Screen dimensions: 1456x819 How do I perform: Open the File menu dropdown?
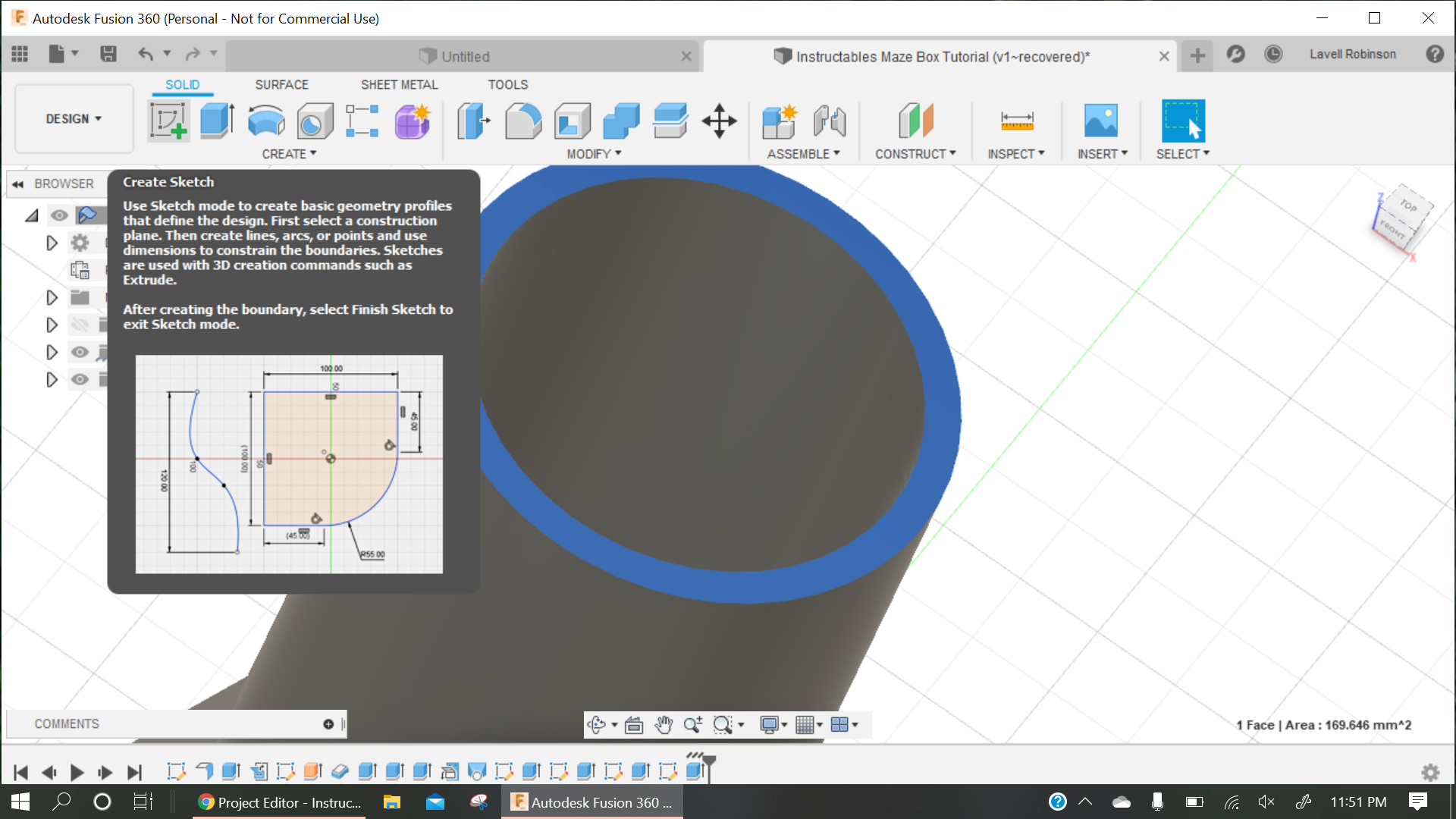(63, 54)
